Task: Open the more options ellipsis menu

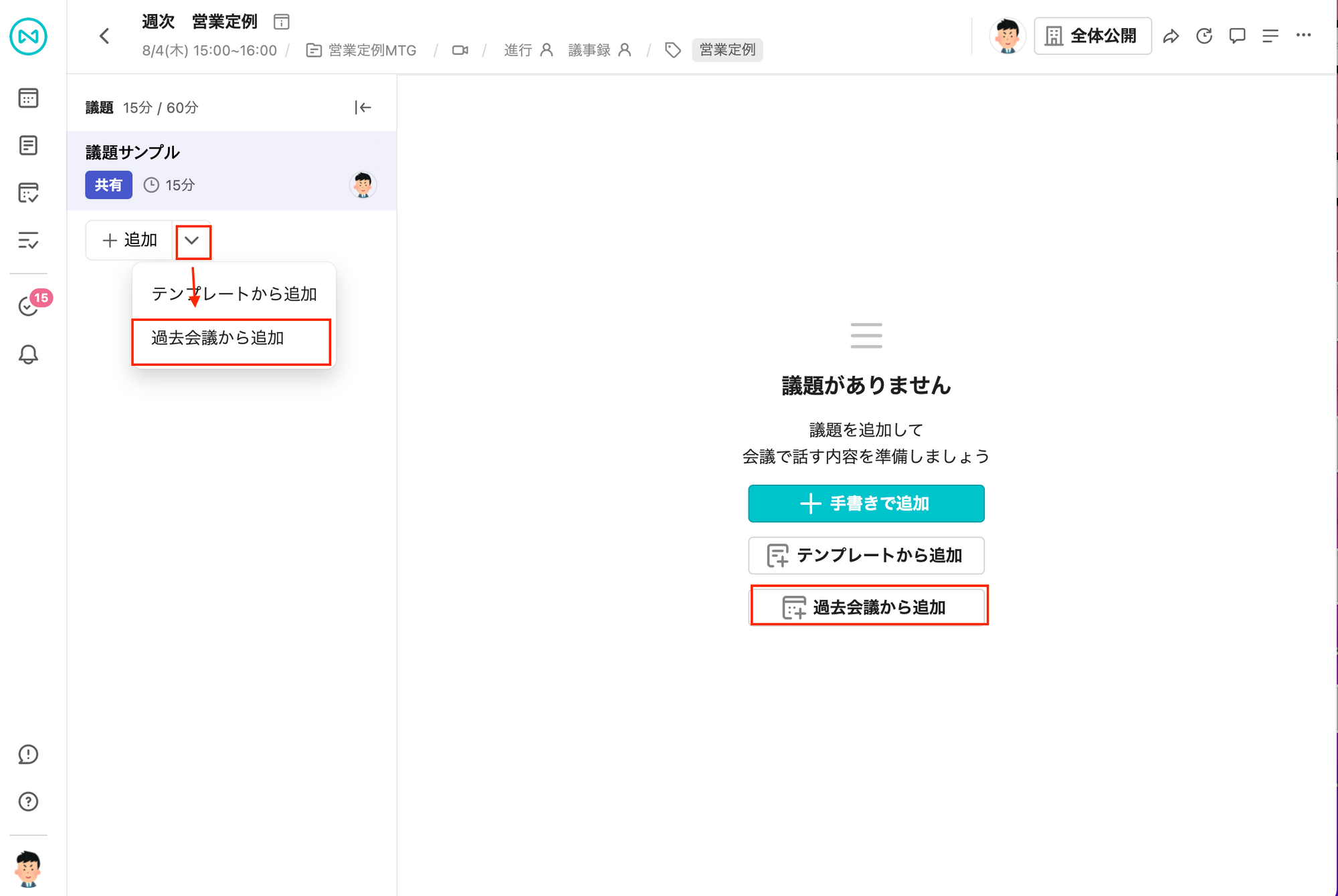Action: pyautogui.click(x=1304, y=35)
